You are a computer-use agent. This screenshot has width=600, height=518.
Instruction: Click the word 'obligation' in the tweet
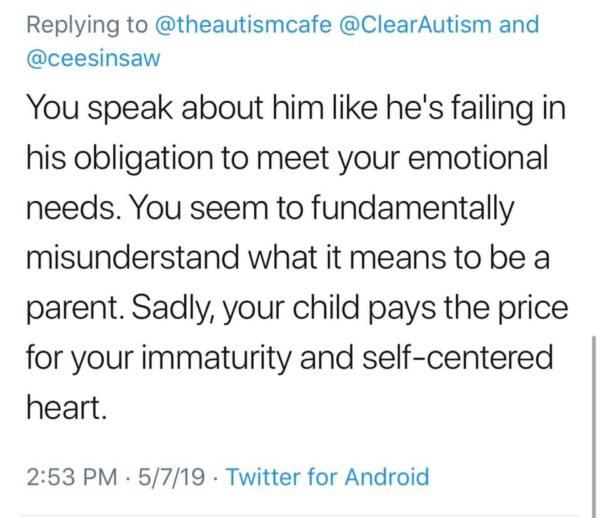(x=143, y=159)
